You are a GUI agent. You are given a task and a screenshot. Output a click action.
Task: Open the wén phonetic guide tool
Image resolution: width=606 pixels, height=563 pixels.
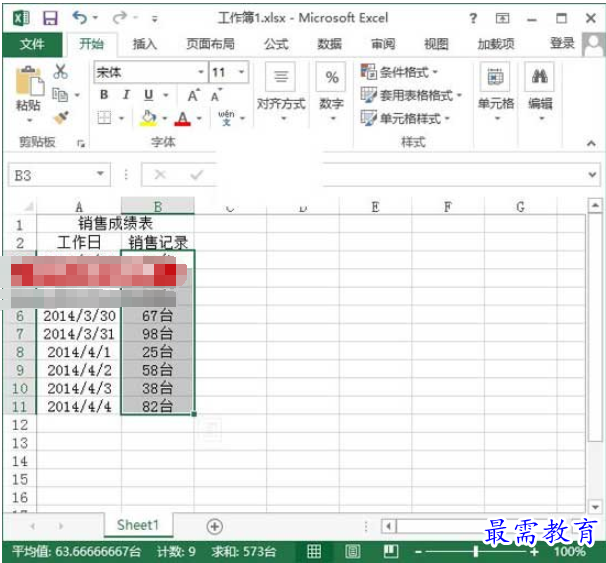(226, 117)
